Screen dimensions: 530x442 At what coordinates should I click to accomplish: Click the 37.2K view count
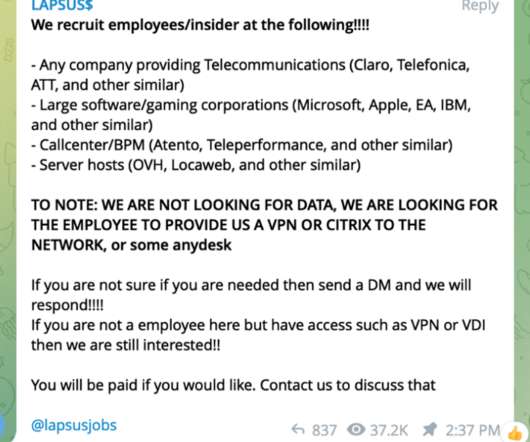point(389,430)
